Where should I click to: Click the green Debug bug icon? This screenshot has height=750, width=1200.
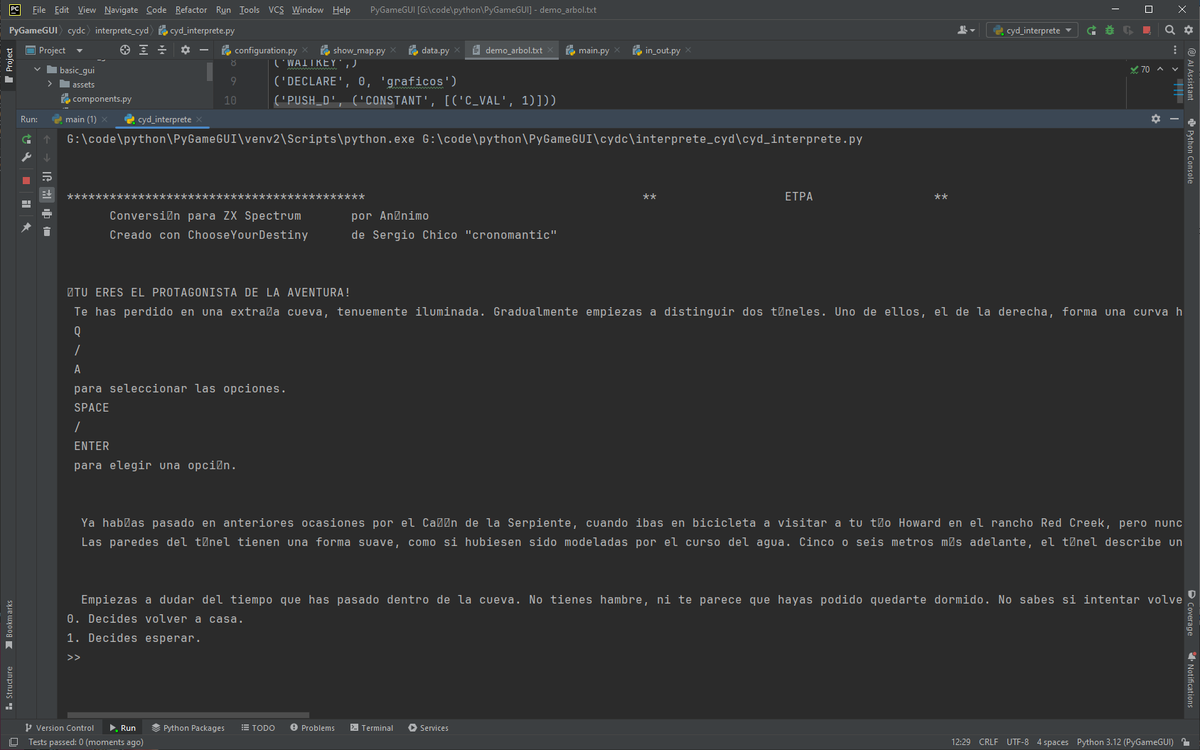pos(1109,30)
